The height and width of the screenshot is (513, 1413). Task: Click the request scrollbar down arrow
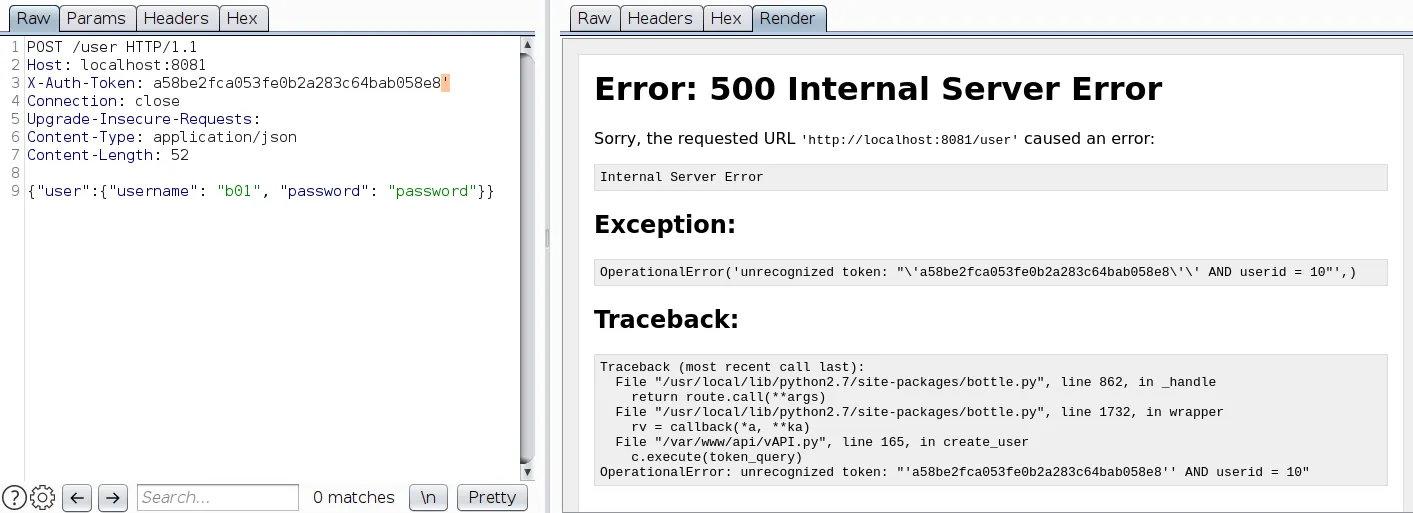tap(528, 472)
